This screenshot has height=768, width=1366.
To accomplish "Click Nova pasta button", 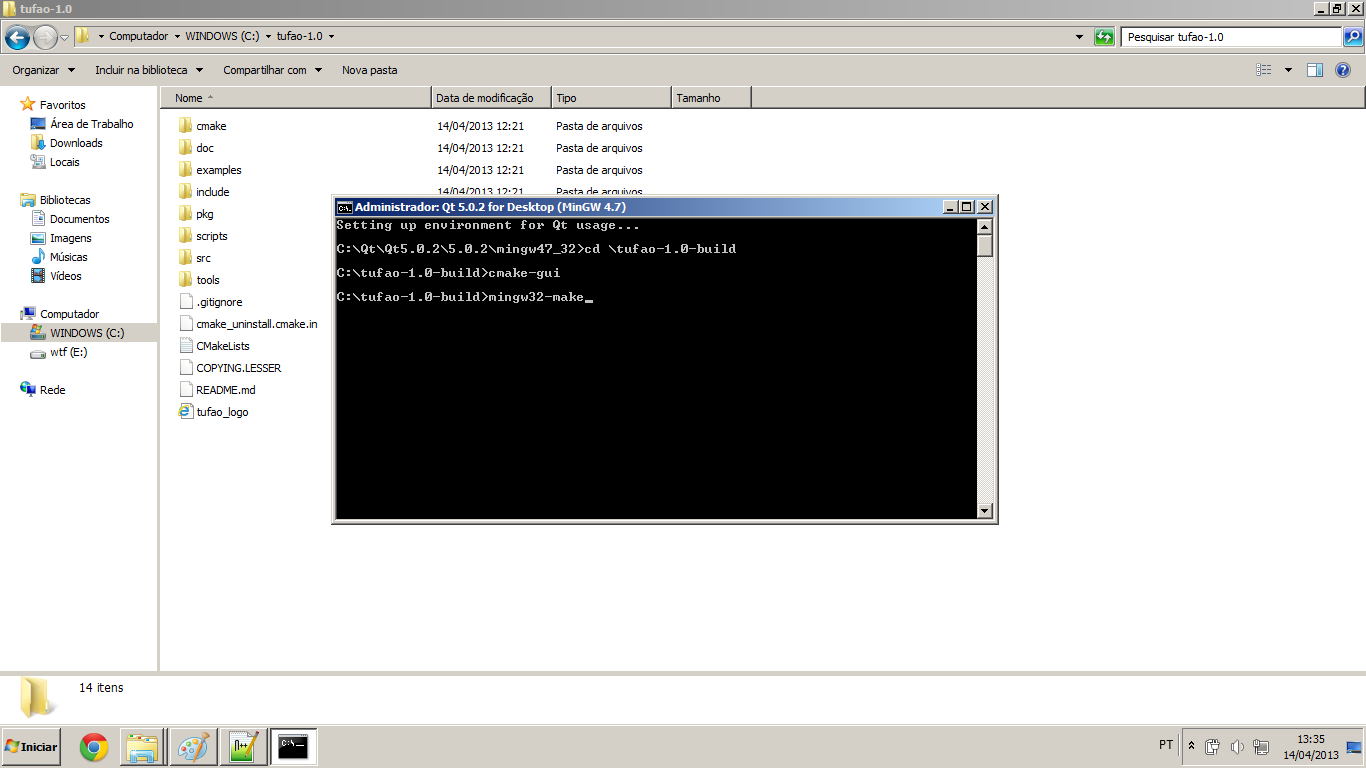I will [369, 70].
